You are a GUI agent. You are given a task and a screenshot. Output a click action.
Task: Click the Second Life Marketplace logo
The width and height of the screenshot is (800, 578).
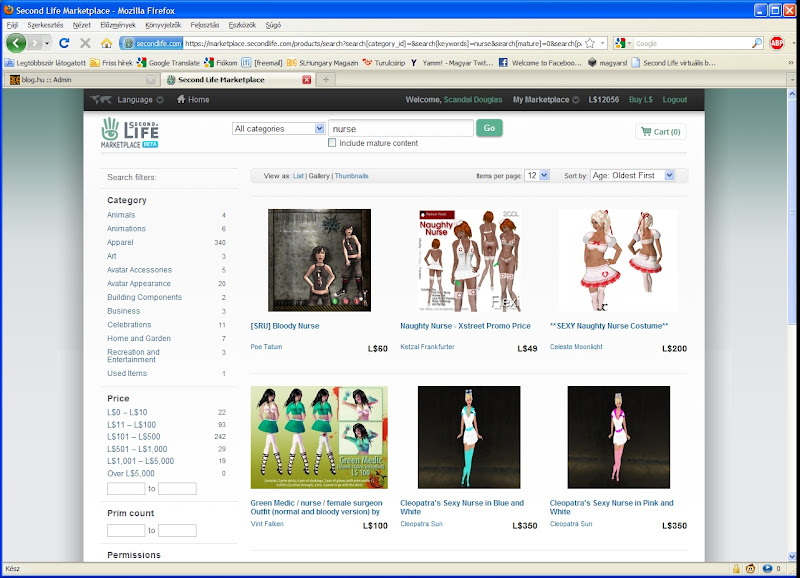130,133
